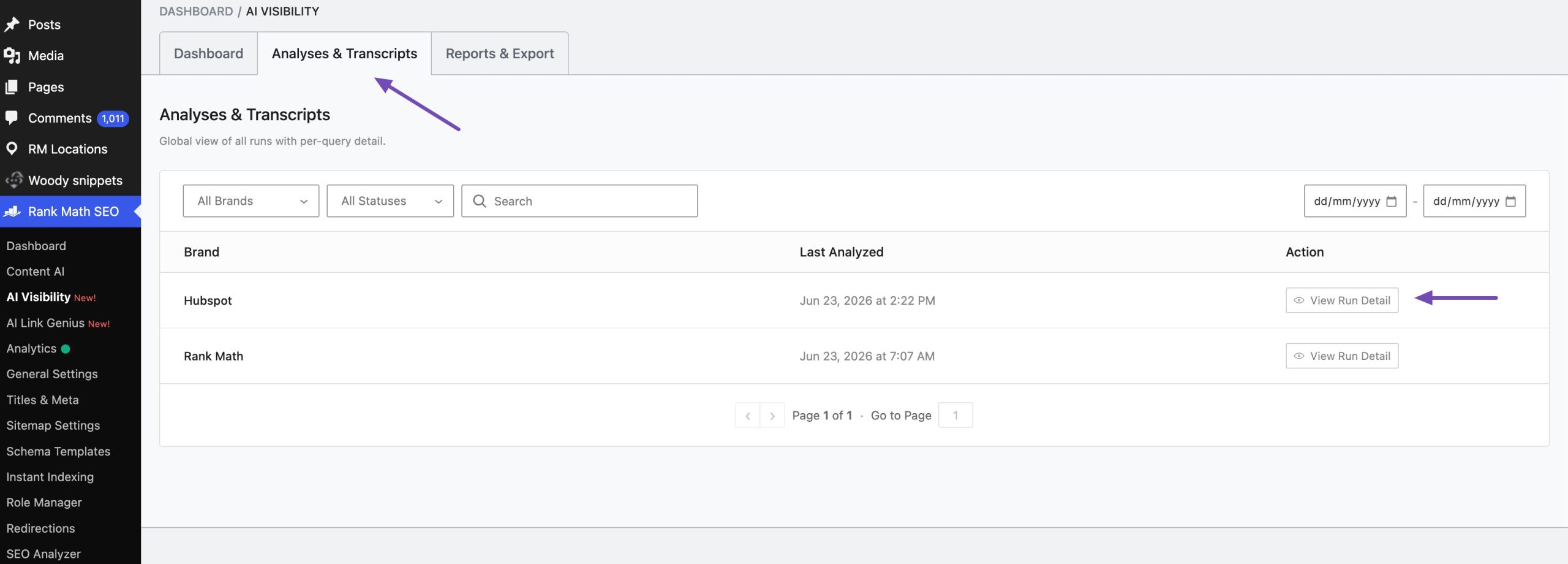Click the Last Analyzed column header
The width and height of the screenshot is (1568, 564).
[842, 252]
